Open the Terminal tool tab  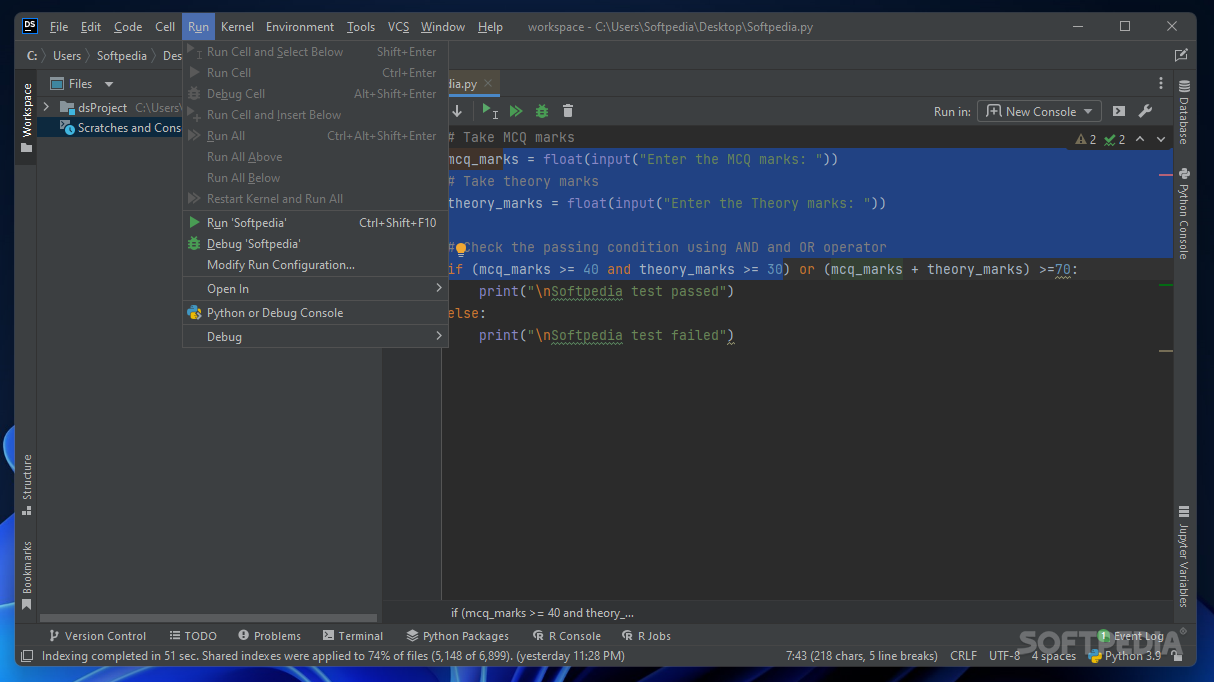pyautogui.click(x=353, y=636)
